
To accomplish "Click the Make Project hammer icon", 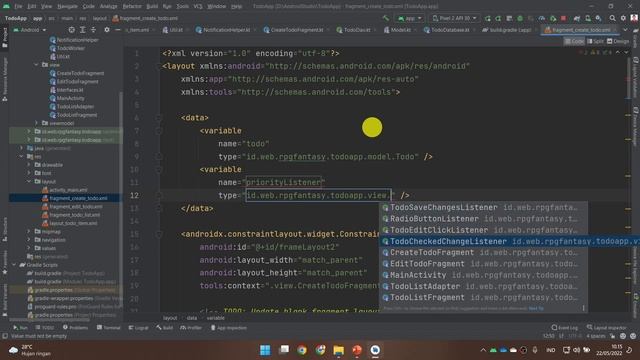I will click(386, 18).
